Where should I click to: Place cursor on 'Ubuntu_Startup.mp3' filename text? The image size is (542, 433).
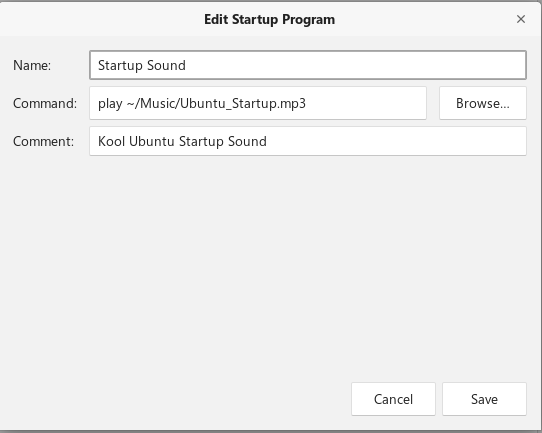point(243,103)
